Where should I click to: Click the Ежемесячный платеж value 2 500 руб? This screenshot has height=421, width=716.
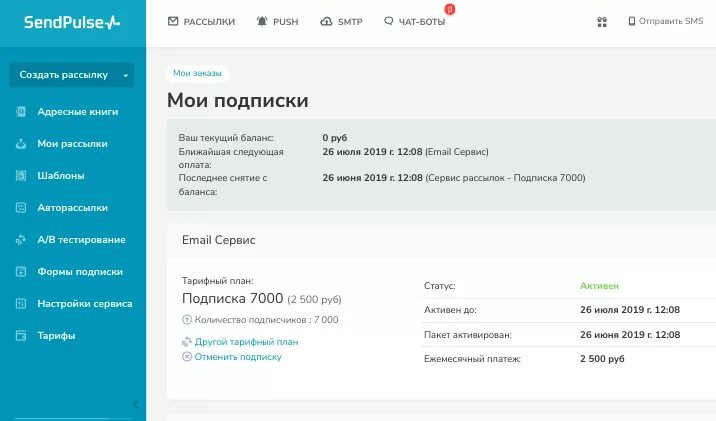tap(602, 359)
